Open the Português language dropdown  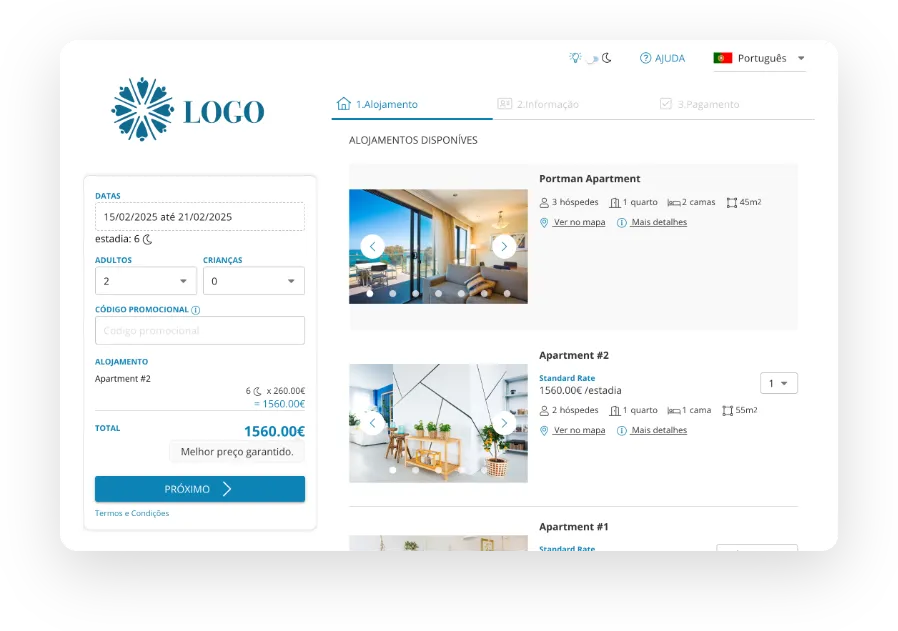click(x=759, y=58)
